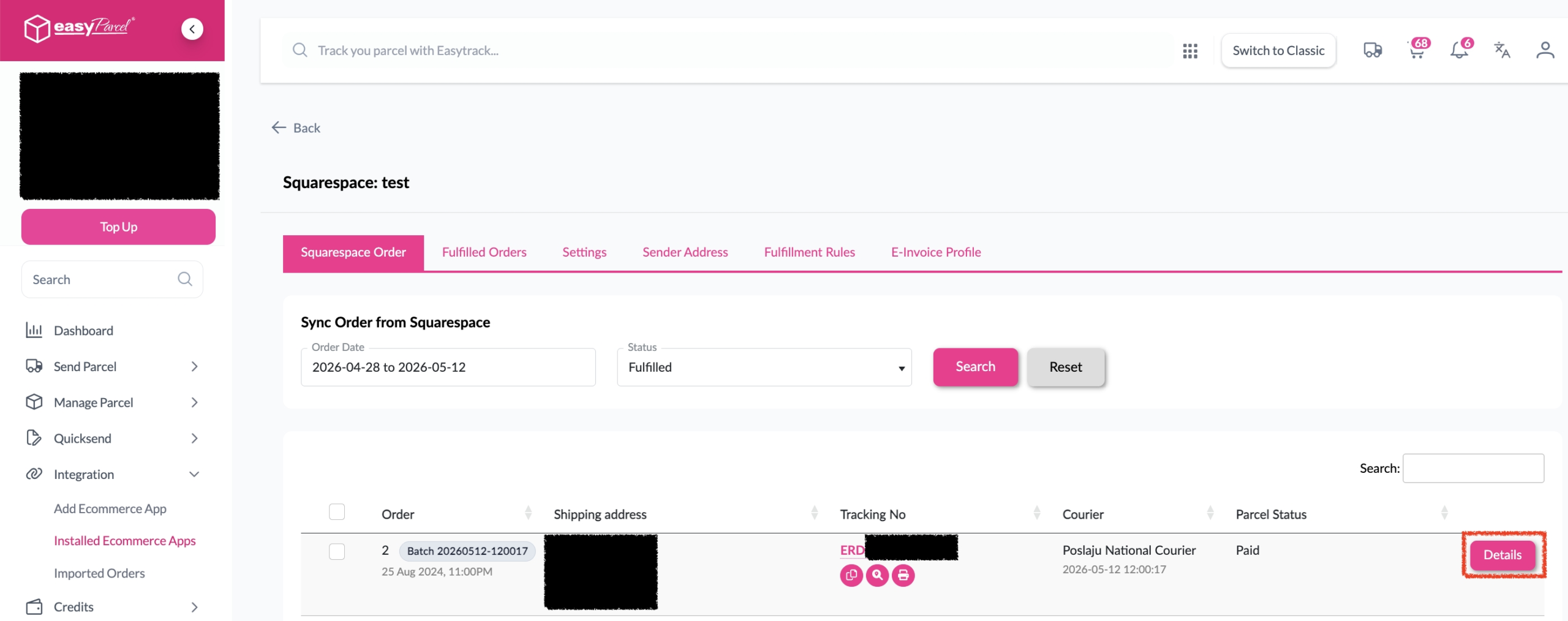
Task: Select the Squarespace Order tab
Action: (353, 252)
